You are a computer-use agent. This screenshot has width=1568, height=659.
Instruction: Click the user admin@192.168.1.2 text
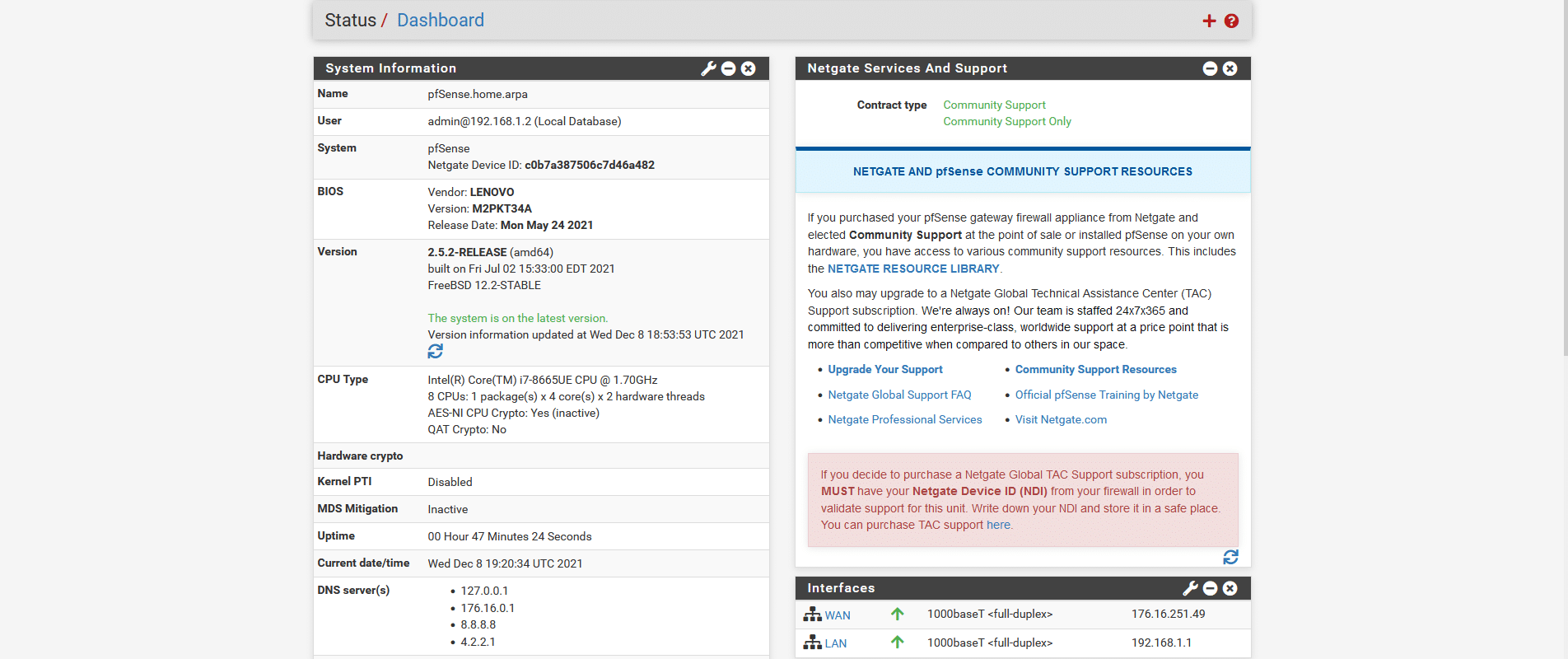pos(479,121)
